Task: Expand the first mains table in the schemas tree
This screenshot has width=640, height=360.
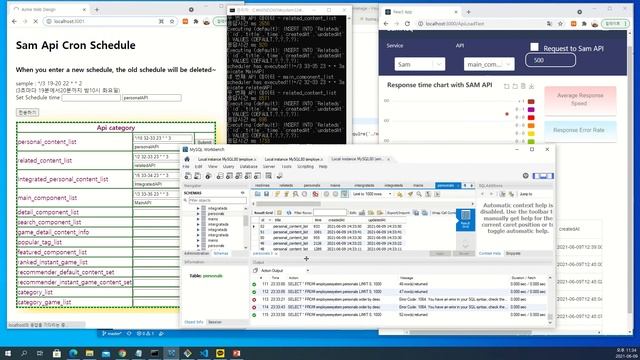Action: (198, 219)
